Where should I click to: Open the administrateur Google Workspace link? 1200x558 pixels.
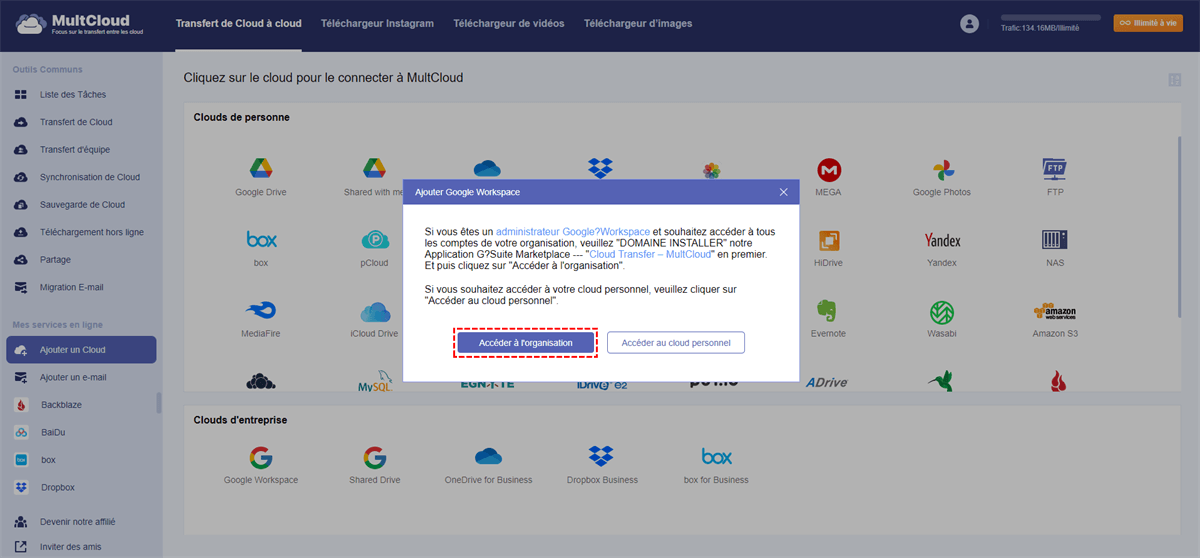(572, 231)
